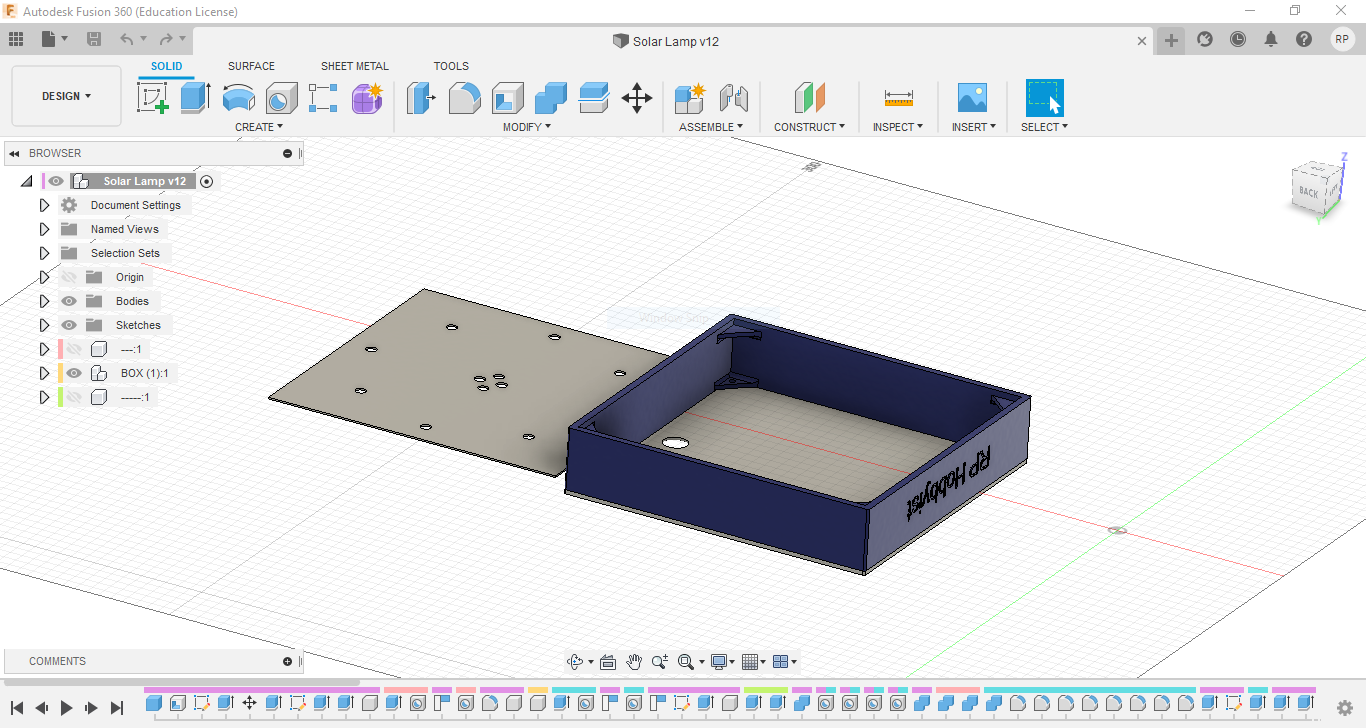The height and width of the screenshot is (728, 1366).
Task: Redo the last undone action
Action: tap(166, 39)
